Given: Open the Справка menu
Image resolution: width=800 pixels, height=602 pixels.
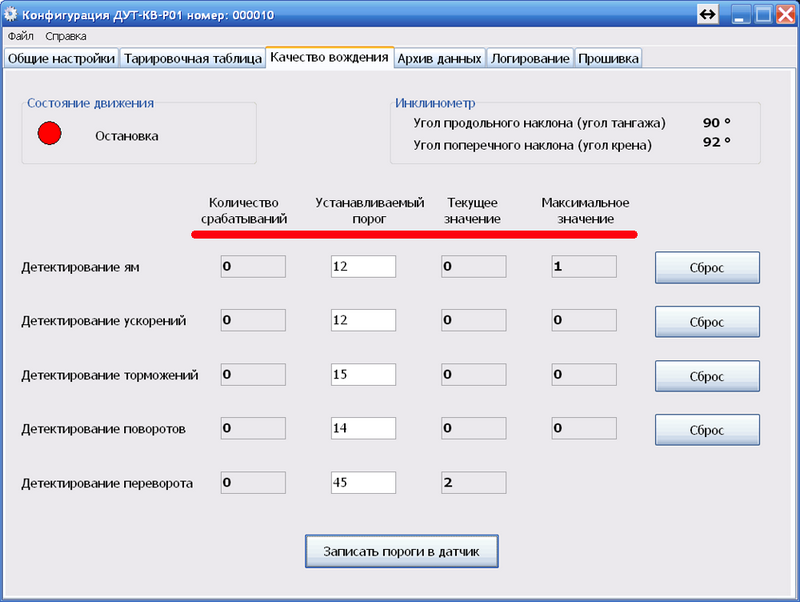Looking at the screenshot, I should (x=66, y=36).
